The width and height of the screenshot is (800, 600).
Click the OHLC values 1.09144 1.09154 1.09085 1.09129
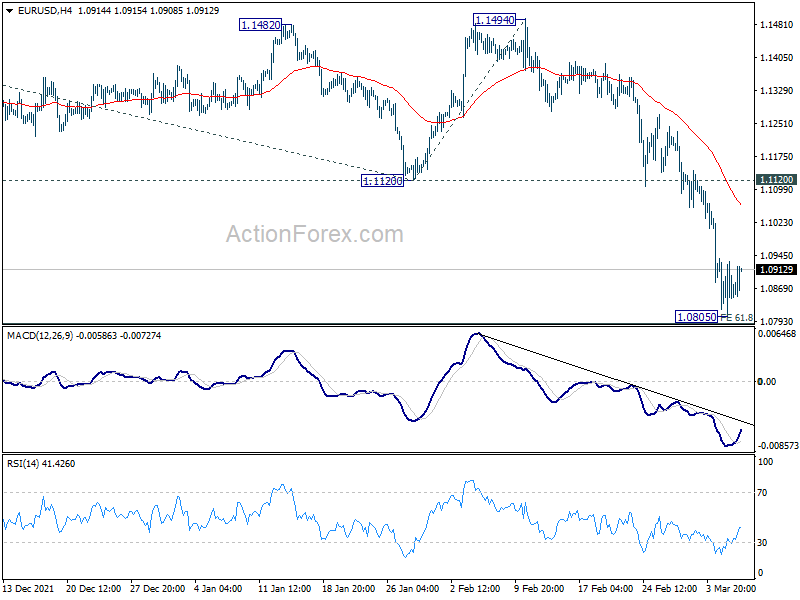click(148, 11)
